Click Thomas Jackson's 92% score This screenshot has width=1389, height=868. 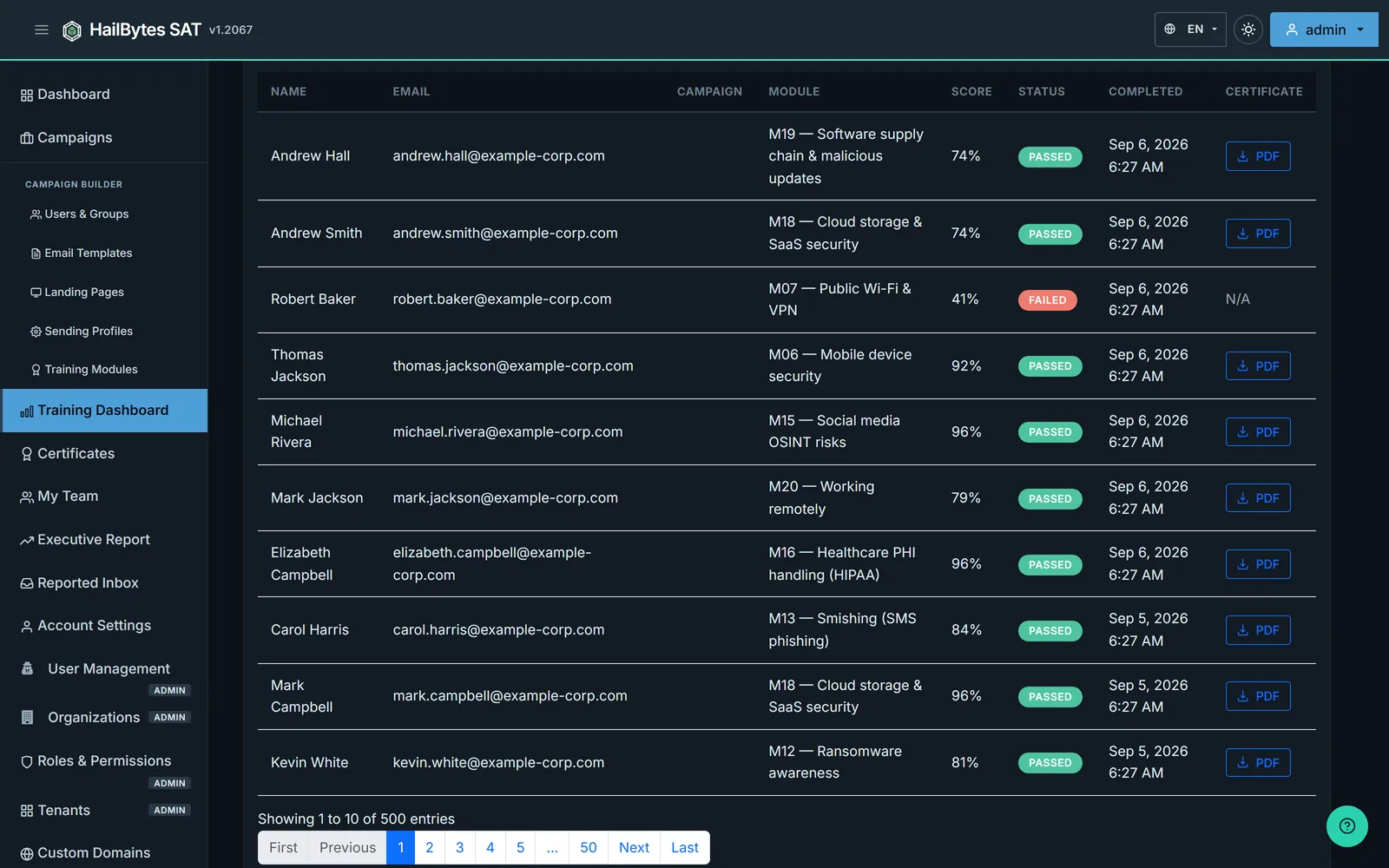point(966,366)
